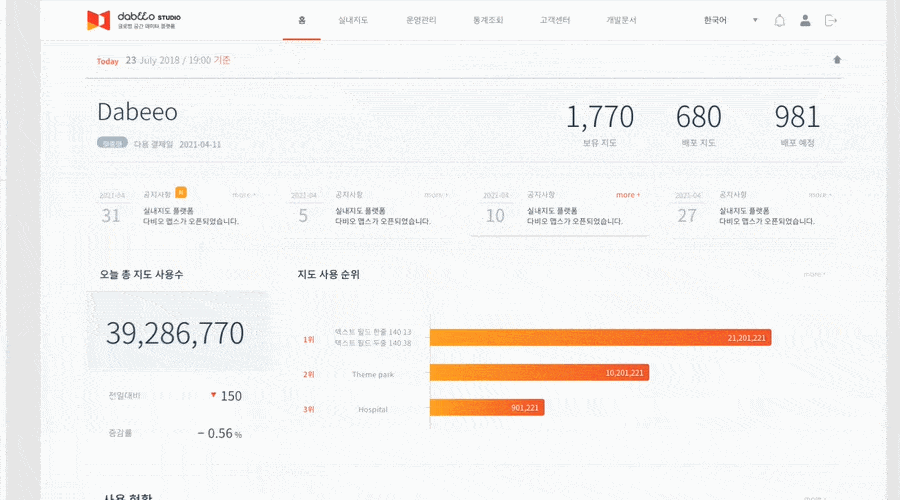Click the notice text dated 27
Viewport: 900px width, 500px height.
(x=767, y=216)
